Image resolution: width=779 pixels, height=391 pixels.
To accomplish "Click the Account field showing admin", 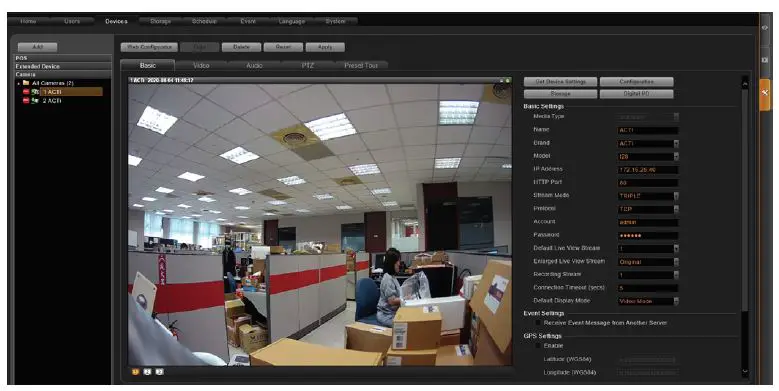I will coord(648,223).
